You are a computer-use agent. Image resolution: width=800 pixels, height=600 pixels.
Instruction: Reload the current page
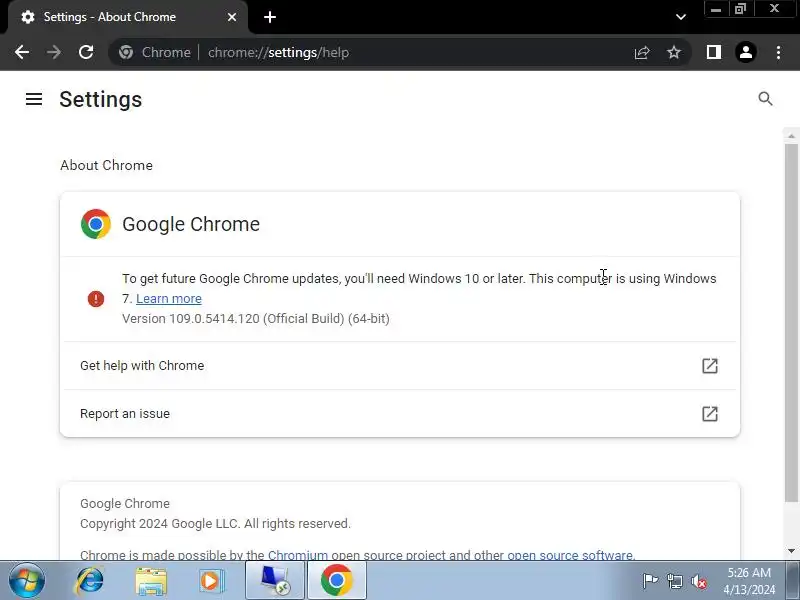tap(86, 52)
